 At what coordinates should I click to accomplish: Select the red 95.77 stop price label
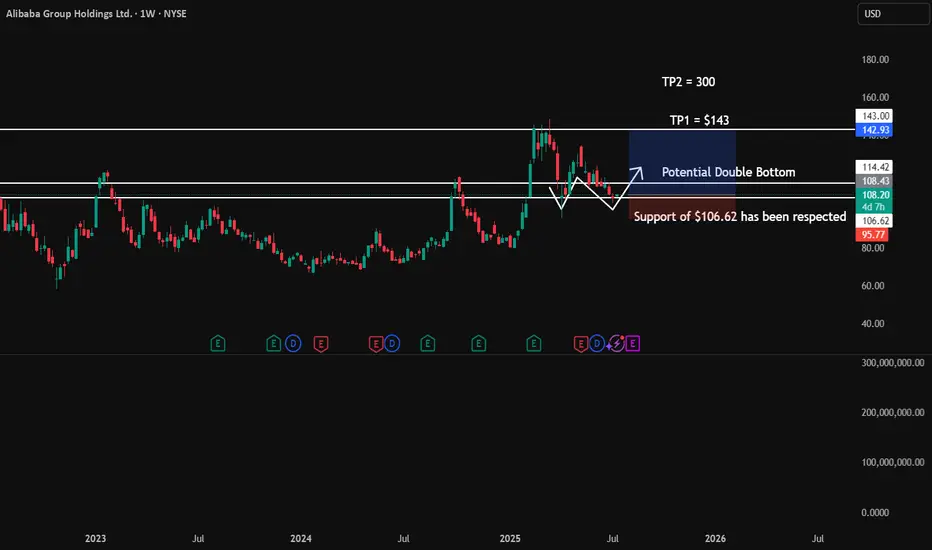pyautogui.click(x=874, y=234)
